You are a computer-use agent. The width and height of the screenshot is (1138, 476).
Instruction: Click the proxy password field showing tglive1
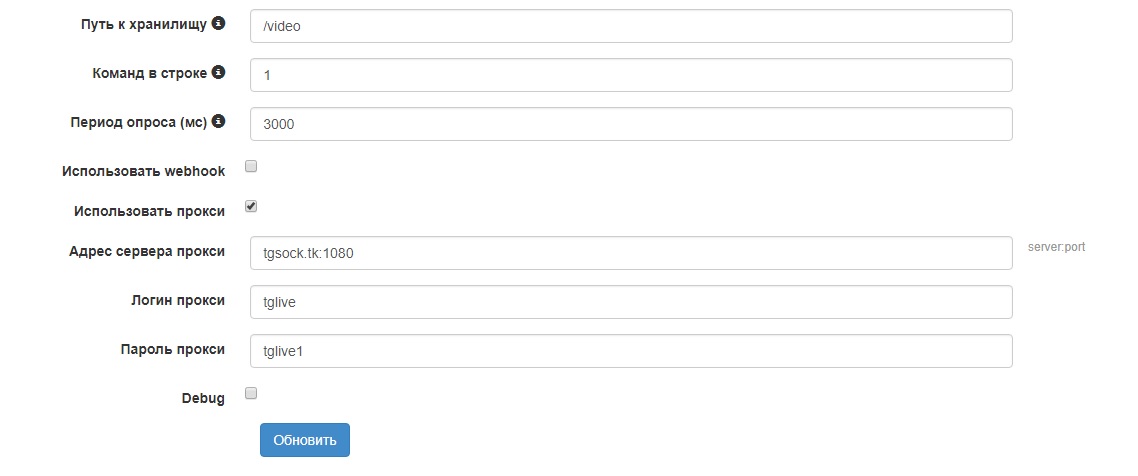click(x=631, y=351)
